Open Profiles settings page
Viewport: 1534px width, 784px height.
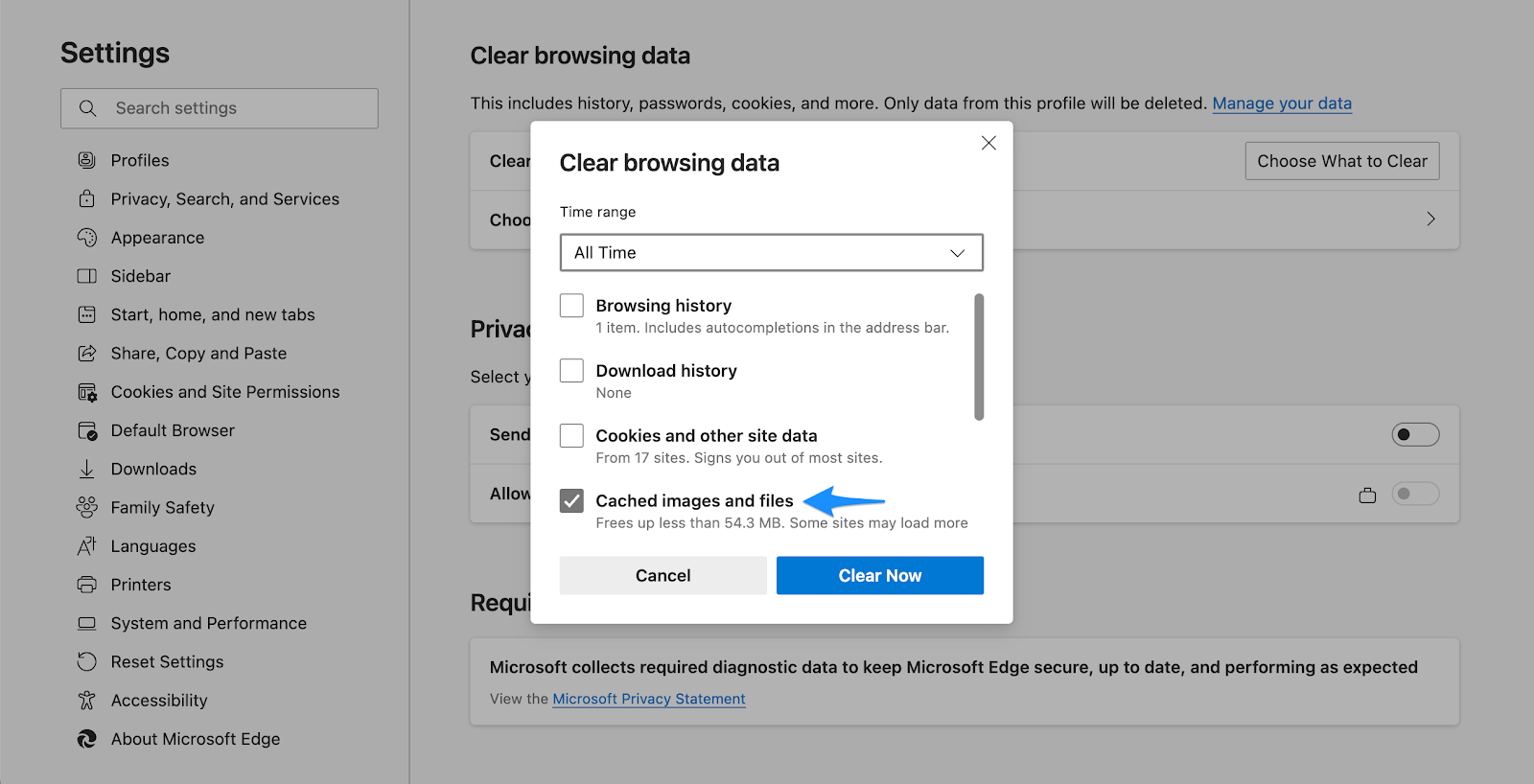(140, 160)
